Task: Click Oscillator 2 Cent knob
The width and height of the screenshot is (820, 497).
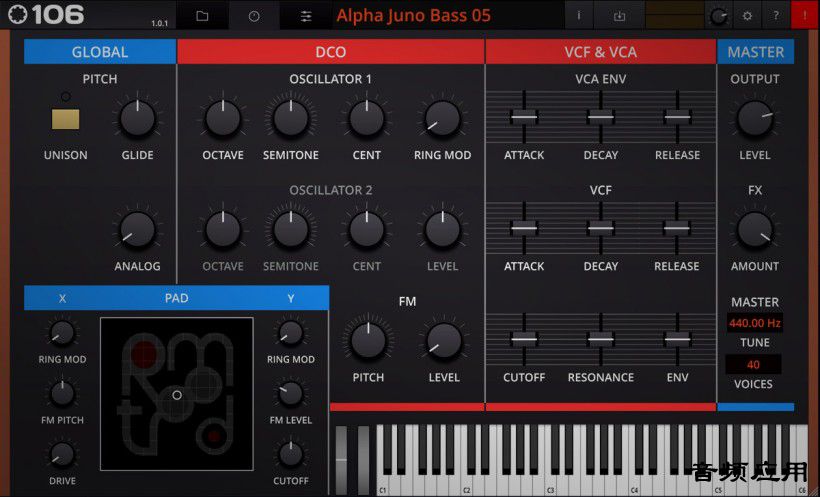Action: click(367, 230)
